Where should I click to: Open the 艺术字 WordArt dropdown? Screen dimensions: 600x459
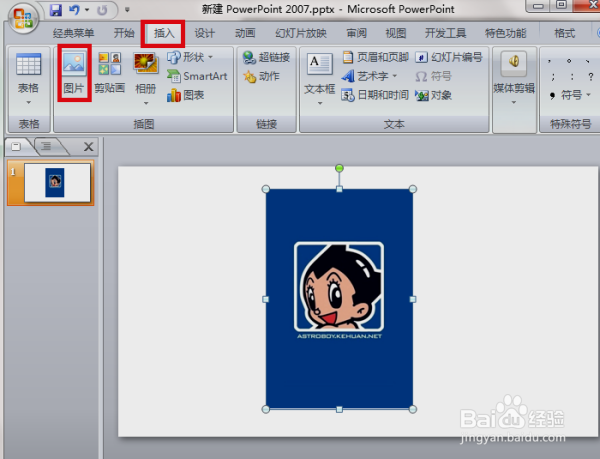[369, 76]
